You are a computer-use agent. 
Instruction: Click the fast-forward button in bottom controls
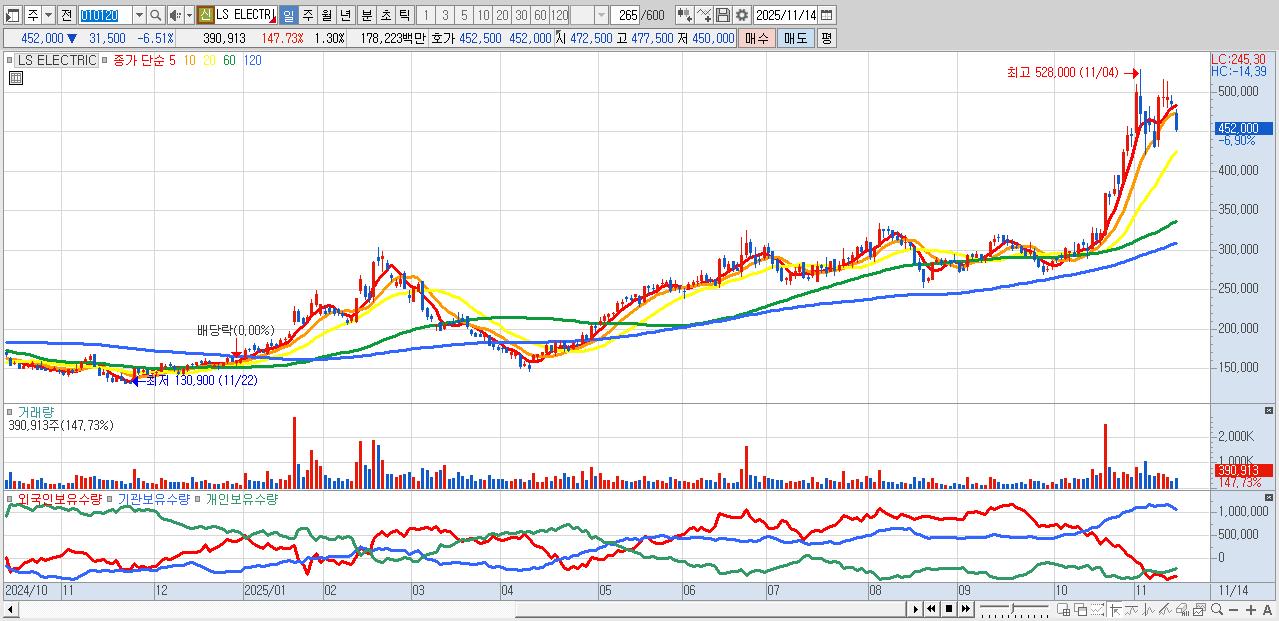click(966, 609)
